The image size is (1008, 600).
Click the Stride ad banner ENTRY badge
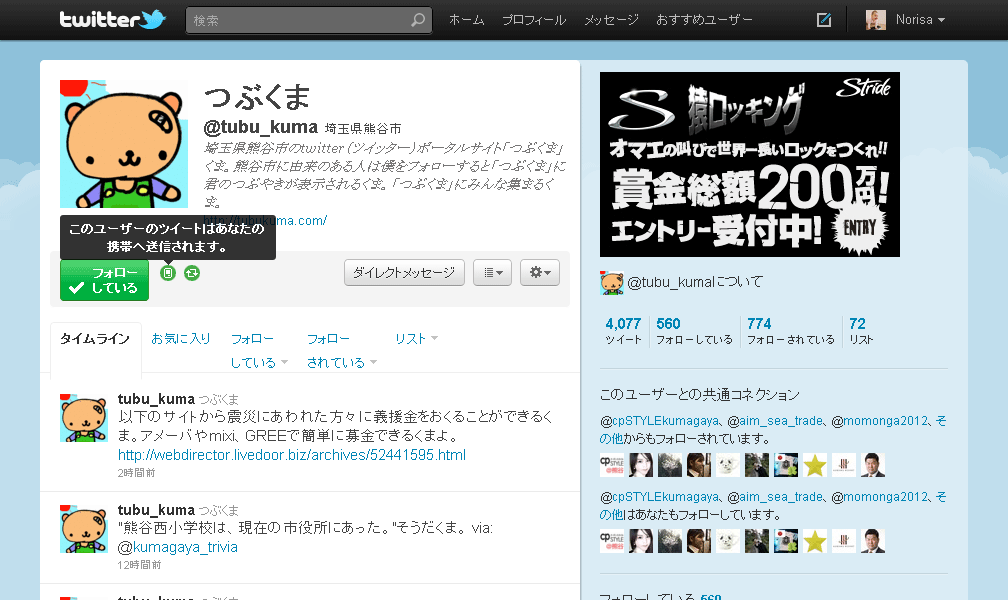[859, 228]
